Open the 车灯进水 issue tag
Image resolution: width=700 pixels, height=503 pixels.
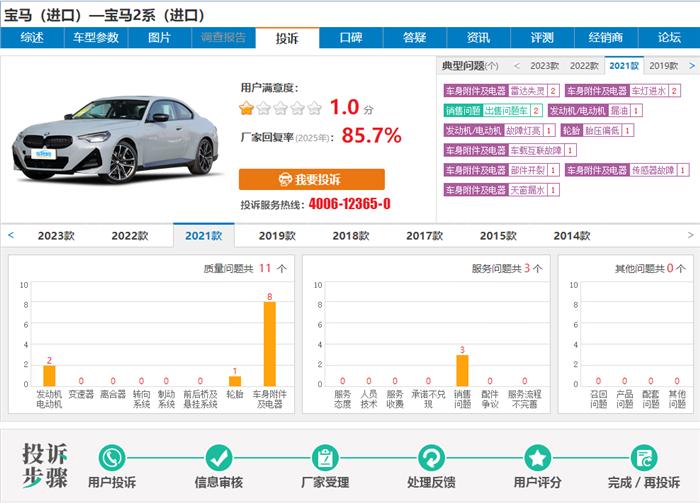point(623,91)
